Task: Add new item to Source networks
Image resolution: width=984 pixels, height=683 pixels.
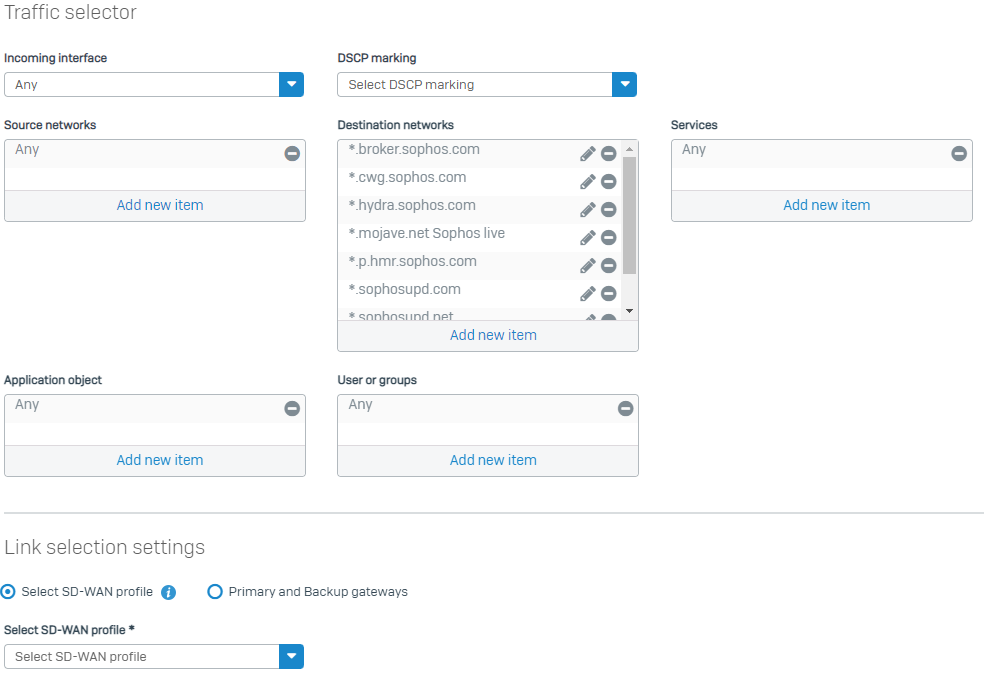Action: pyautogui.click(x=160, y=205)
